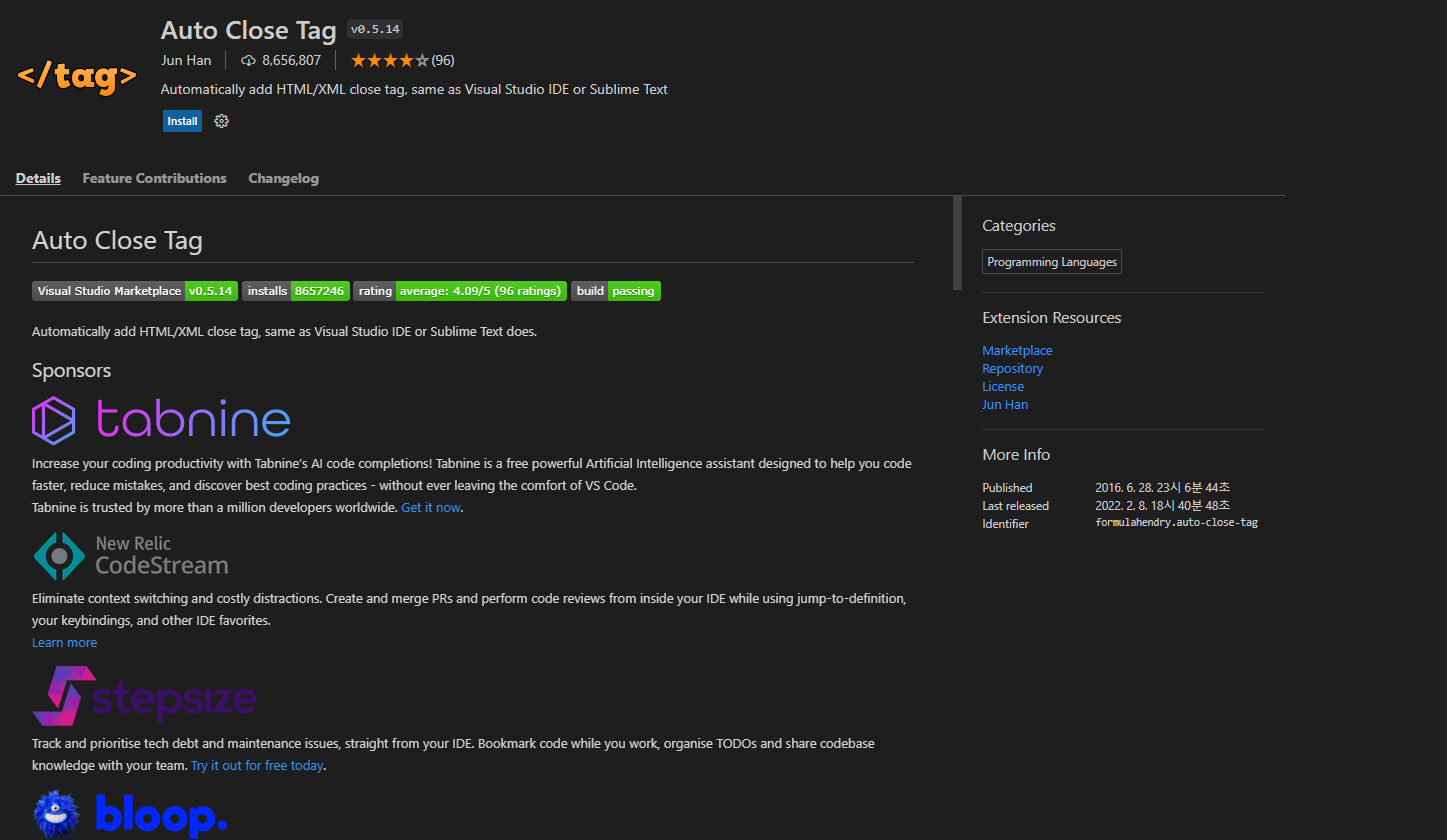The width and height of the screenshot is (1447, 840).
Task: Click the Auto Close Tag extension logo
Action: point(77,77)
